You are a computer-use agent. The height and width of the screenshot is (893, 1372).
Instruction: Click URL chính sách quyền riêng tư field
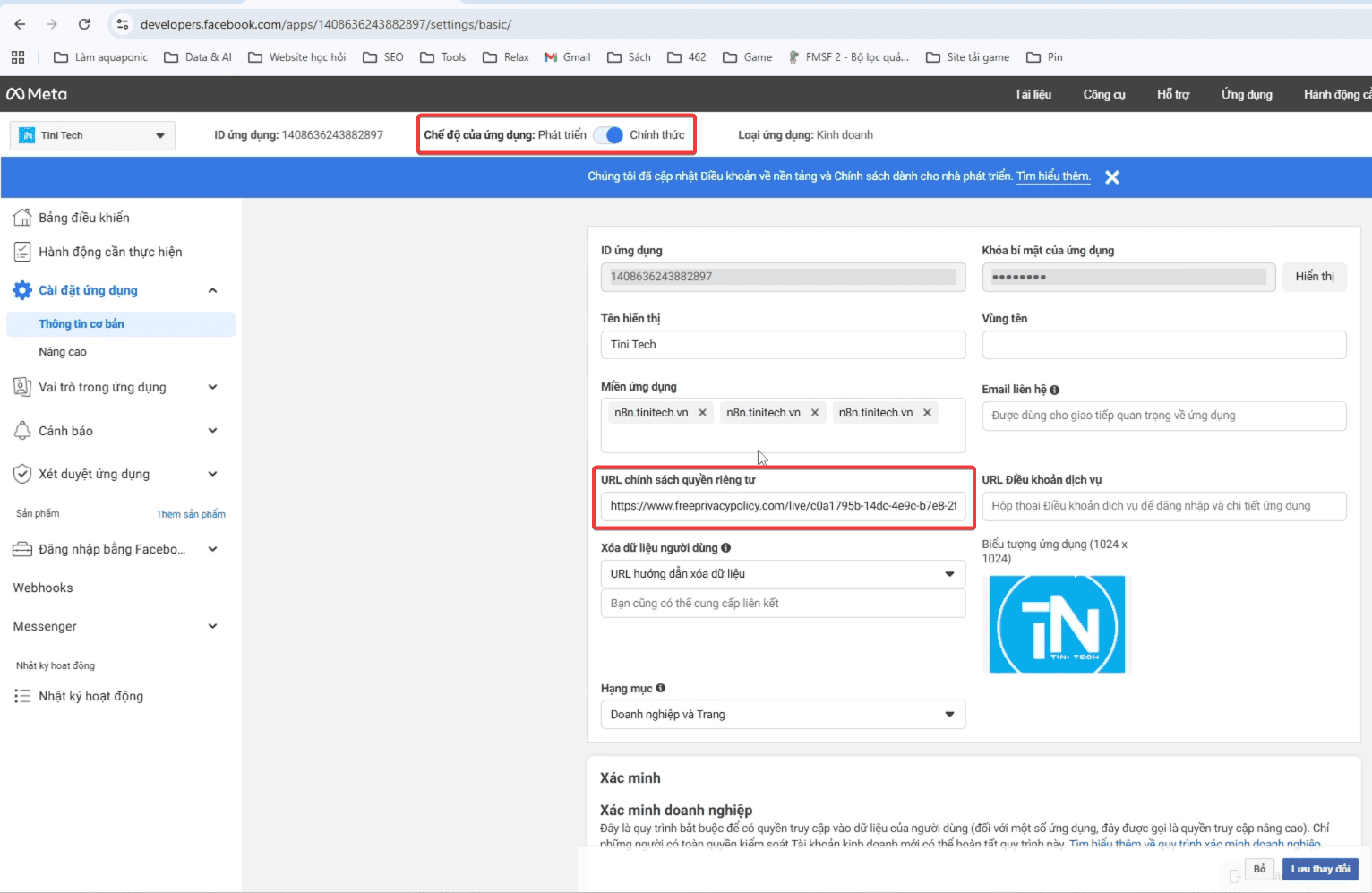click(x=783, y=506)
